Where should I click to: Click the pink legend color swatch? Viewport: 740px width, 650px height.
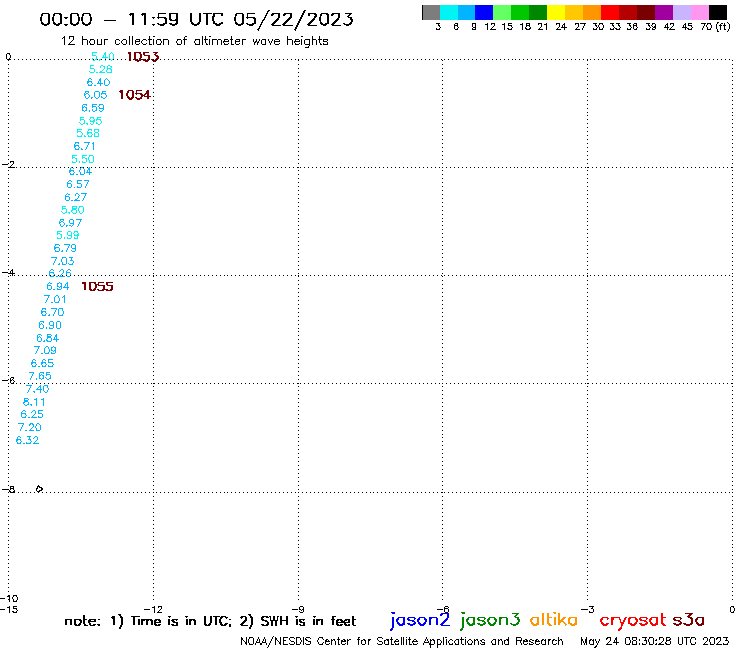[699, 12]
